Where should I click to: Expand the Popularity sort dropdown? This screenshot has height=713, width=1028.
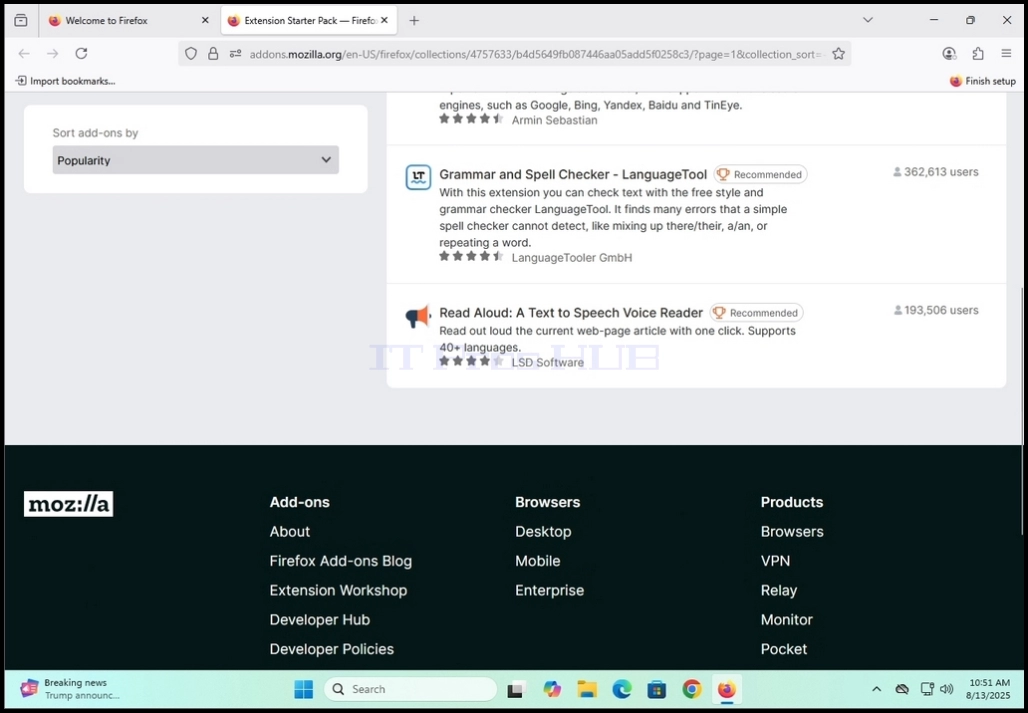point(195,160)
